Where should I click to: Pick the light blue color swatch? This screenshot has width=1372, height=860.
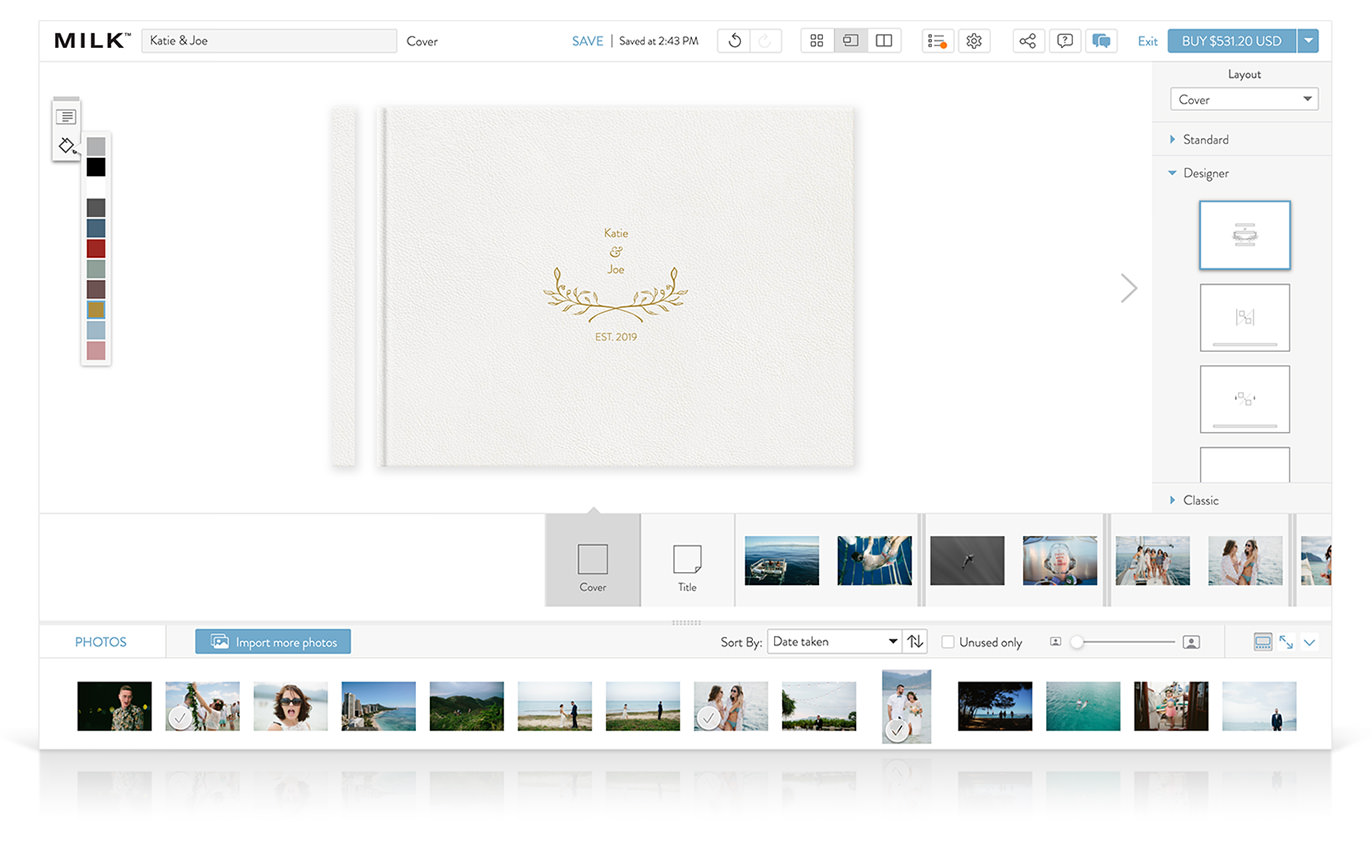tap(96, 330)
